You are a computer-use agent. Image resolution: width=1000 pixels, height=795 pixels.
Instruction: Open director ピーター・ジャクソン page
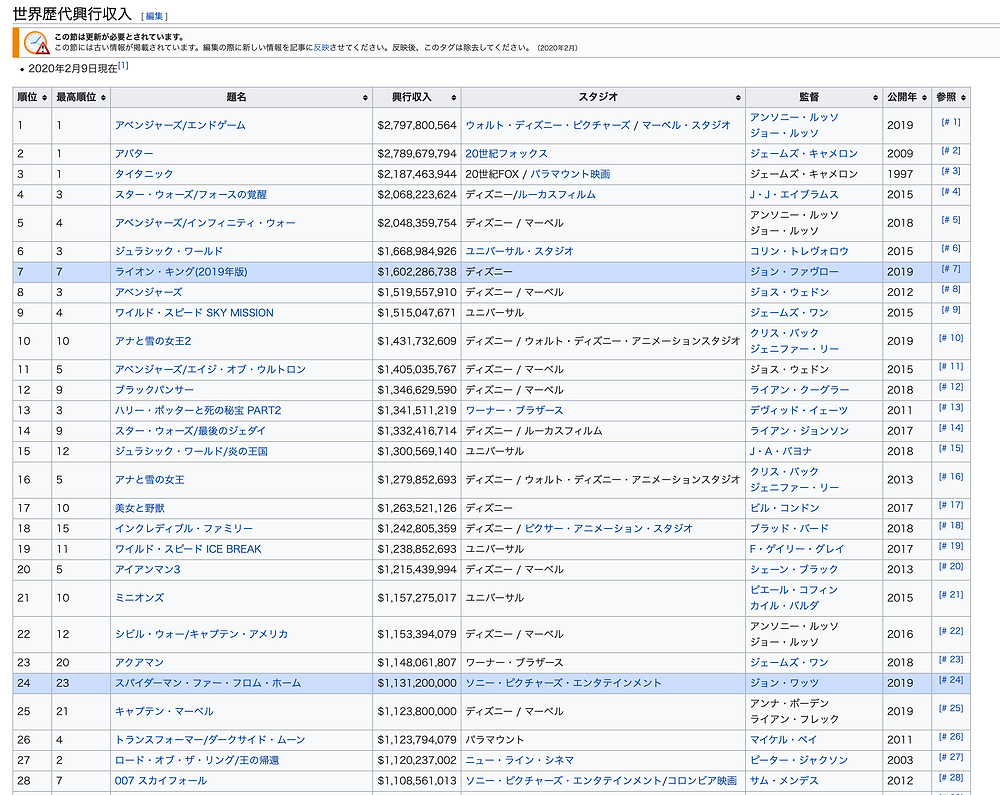click(799, 760)
